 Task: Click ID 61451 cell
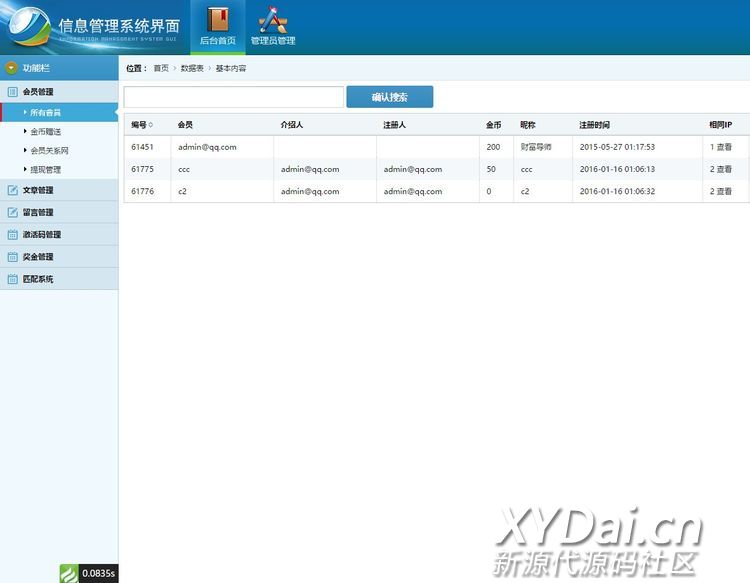click(142, 147)
